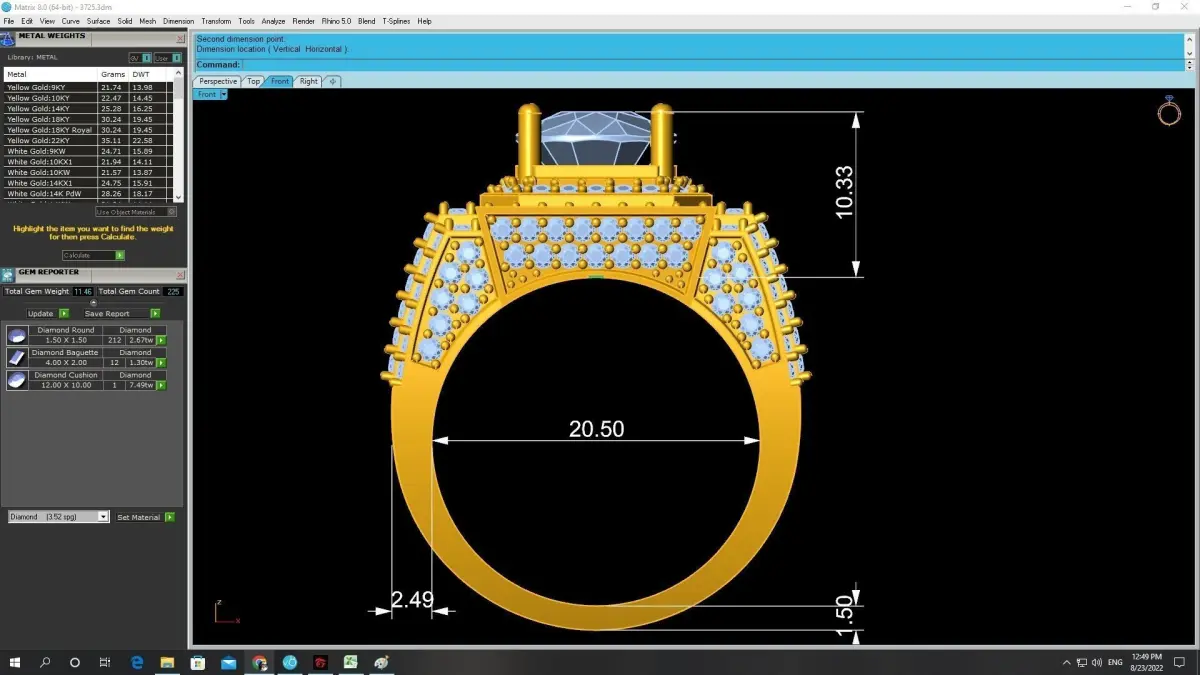Click green arrow next to Set Material
1200x675 pixels.
pyautogui.click(x=170, y=518)
